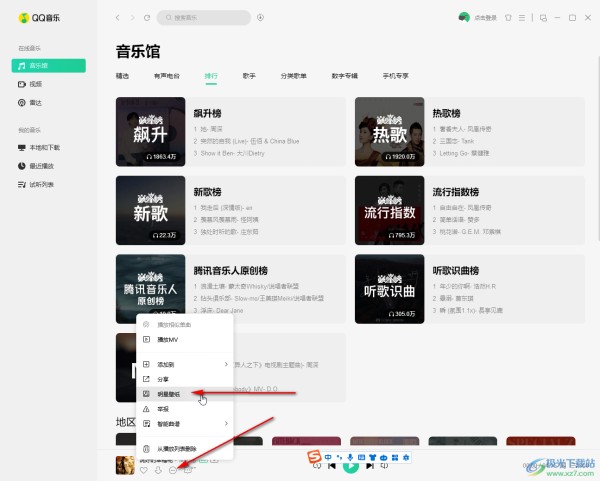Open 流行指数榜 chart title
600x481 pixels.
(x=456, y=192)
